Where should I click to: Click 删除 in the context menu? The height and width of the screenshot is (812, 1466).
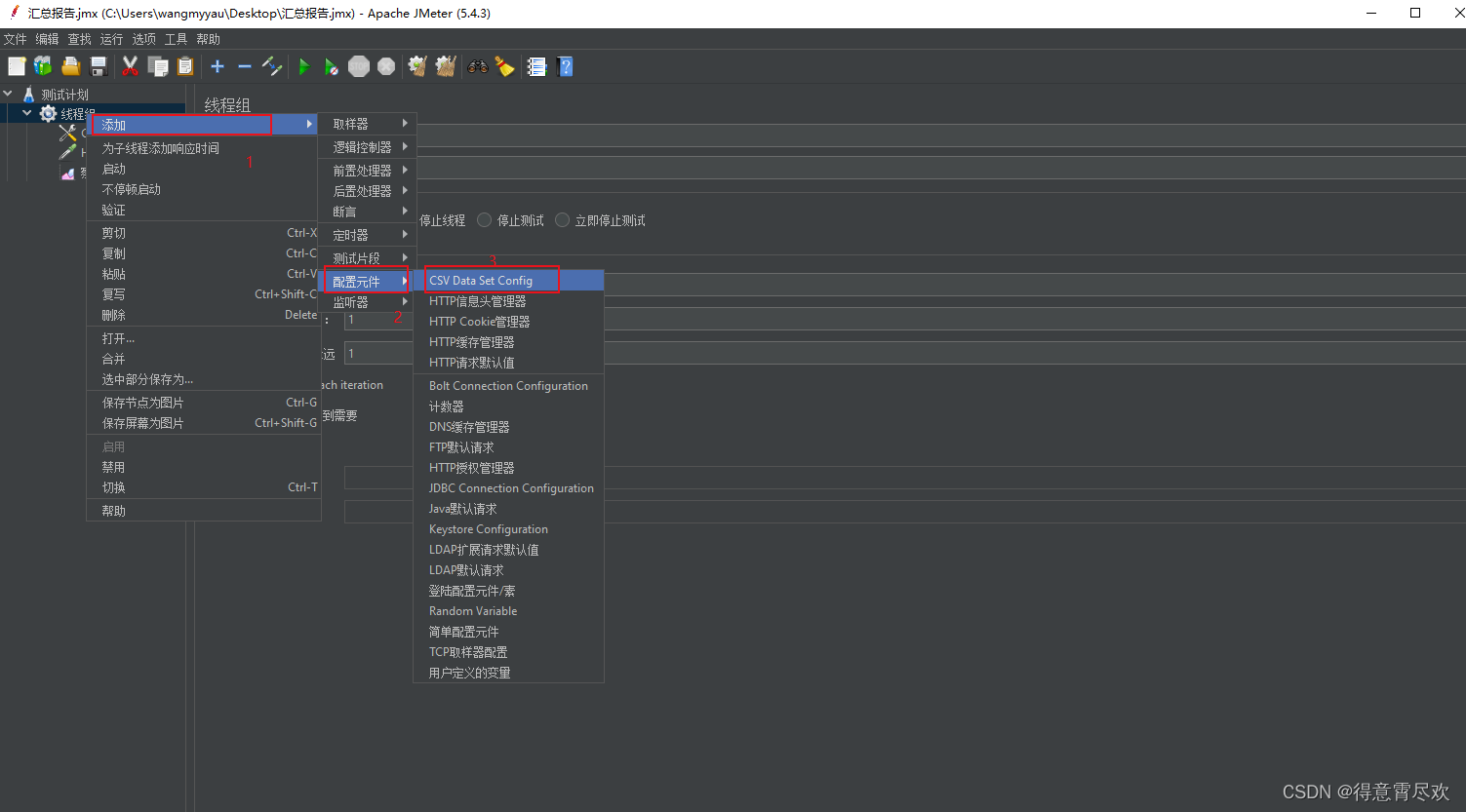204,315
